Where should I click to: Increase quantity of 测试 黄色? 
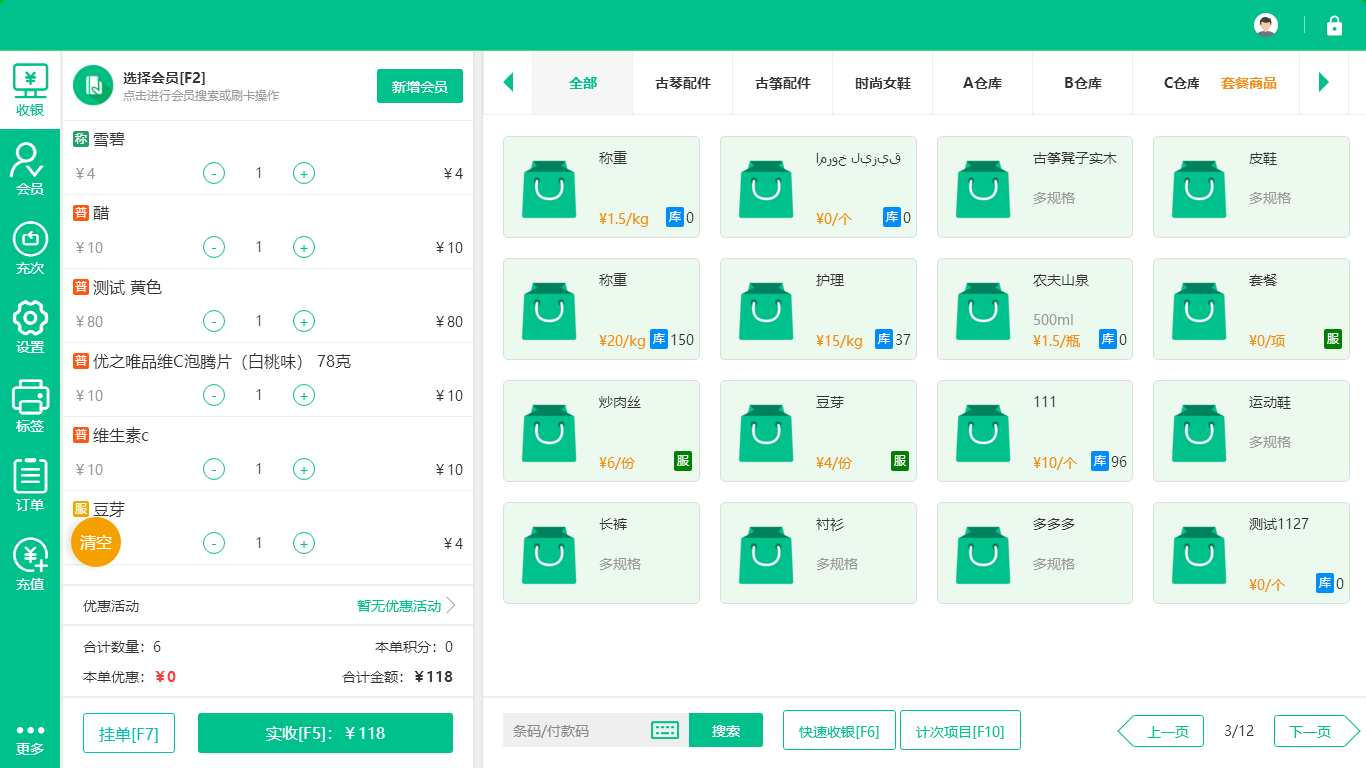[x=304, y=321]
